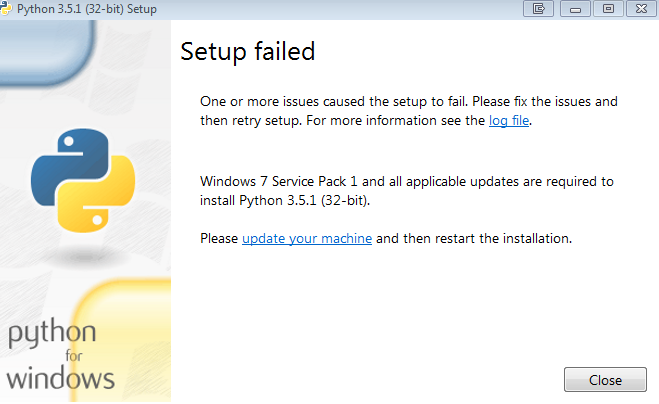Minimize the Python Setup window
Viewport: 659px width, 404px height.
point(573,9)
